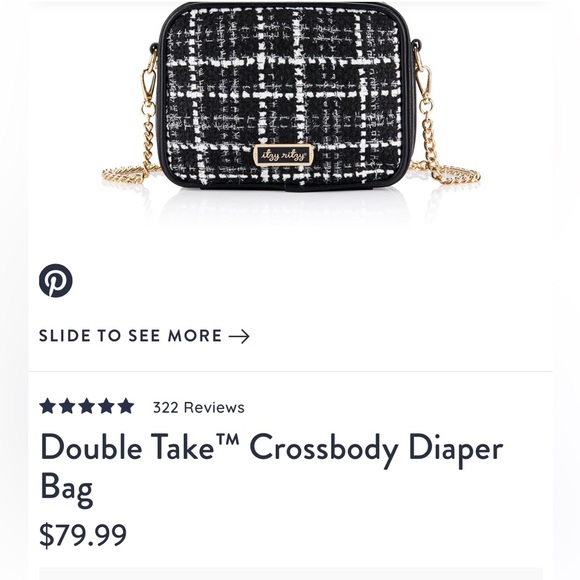The height and width of the screenshot is (580, 580).
Task: Open the 322 Reviews link
Action: pyautogui.click(x=199, y=407)
